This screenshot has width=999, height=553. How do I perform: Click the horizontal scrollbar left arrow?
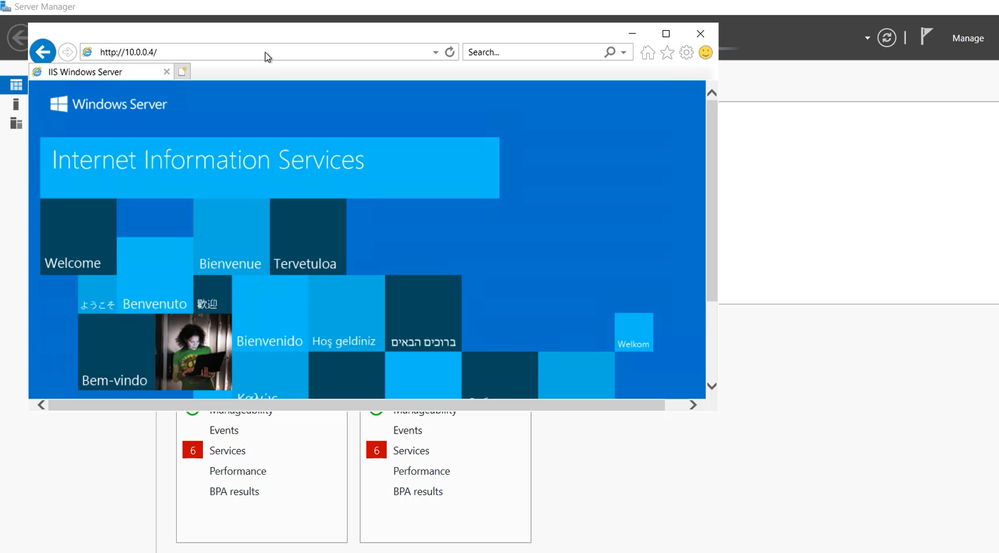[x=41, y=405]
